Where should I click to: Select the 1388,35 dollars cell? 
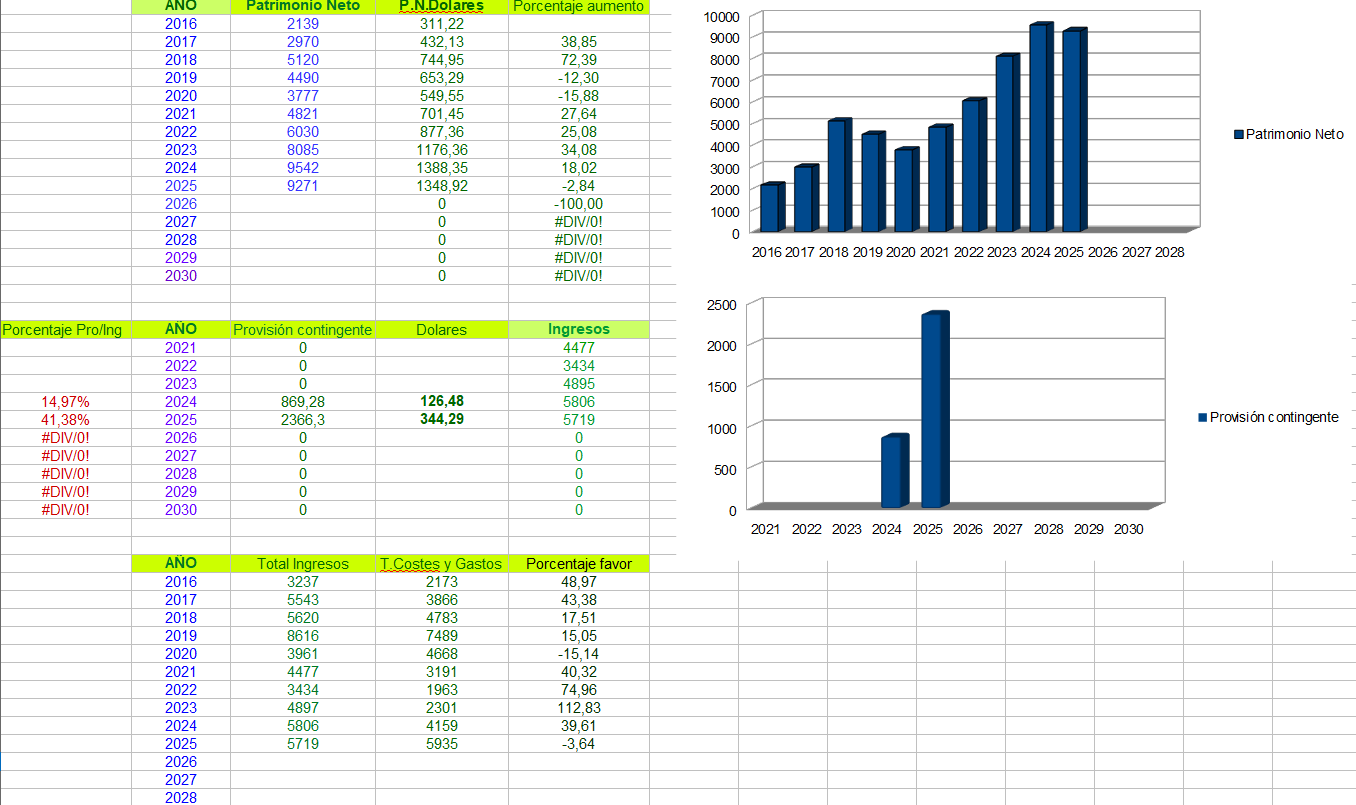pos(442,168)
